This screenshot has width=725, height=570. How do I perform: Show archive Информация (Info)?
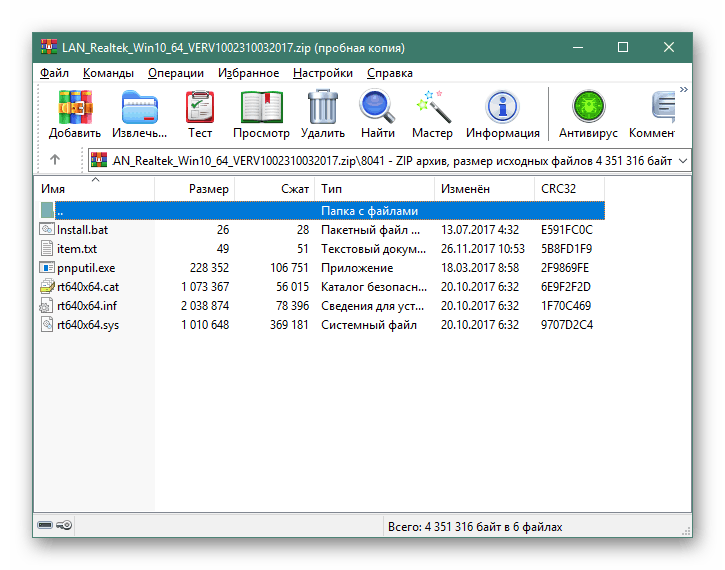pyautogui.click(x=503, y=107)
